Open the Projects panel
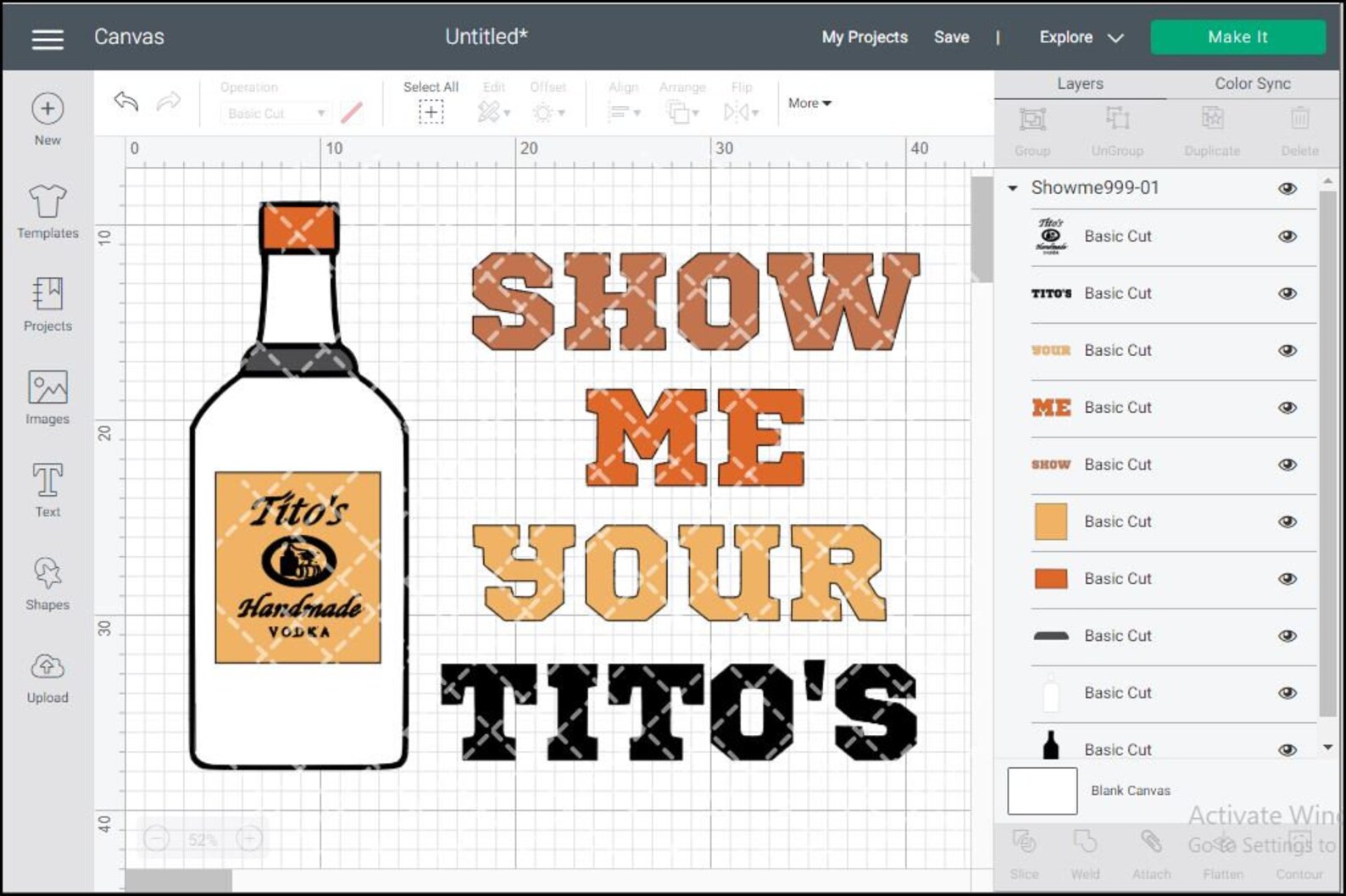This screenshot has height=896, width=1346. (x=47, y=304)
